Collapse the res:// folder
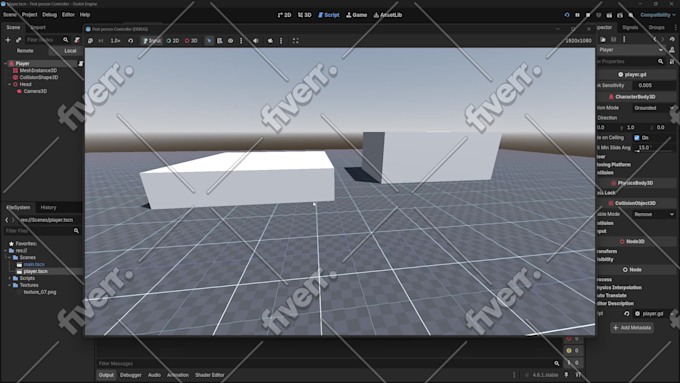The width and height of the screenshot is (680, 383). pyautogui.click(x=5, y=251)
